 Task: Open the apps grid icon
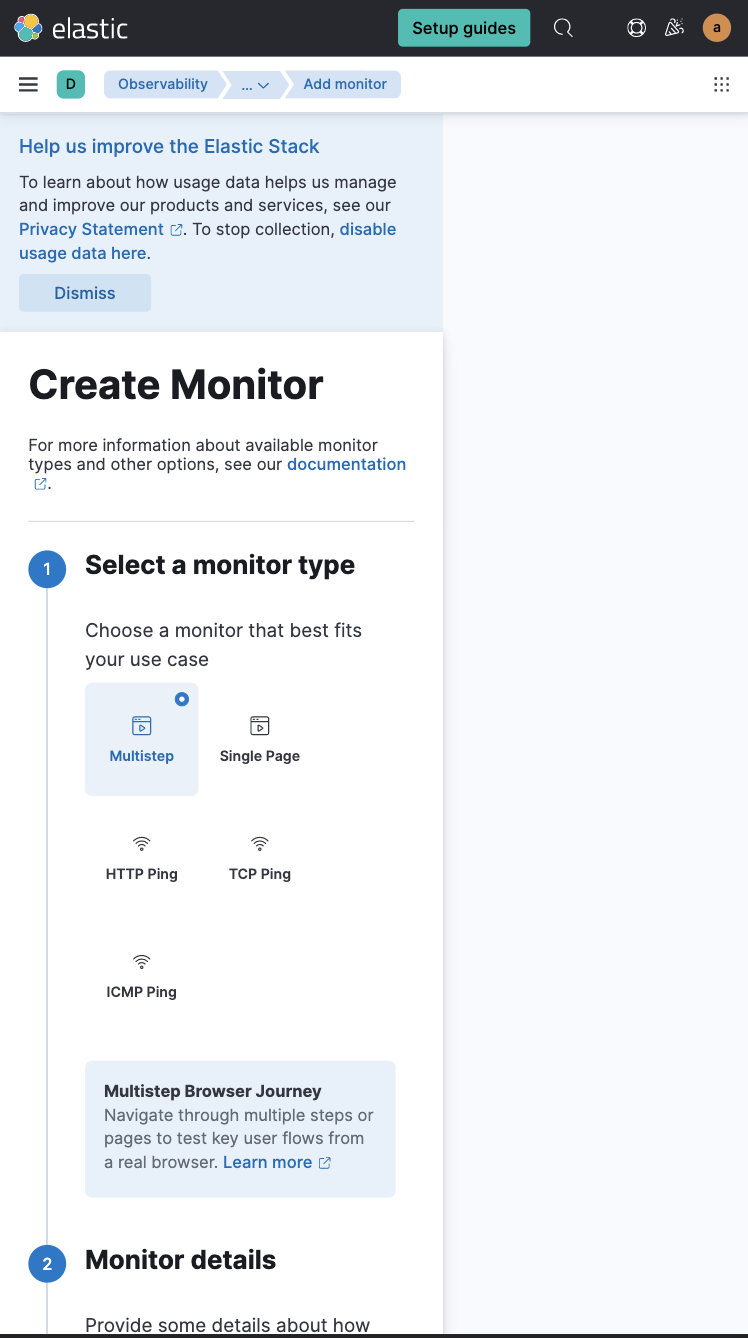(x=722, y=84)
